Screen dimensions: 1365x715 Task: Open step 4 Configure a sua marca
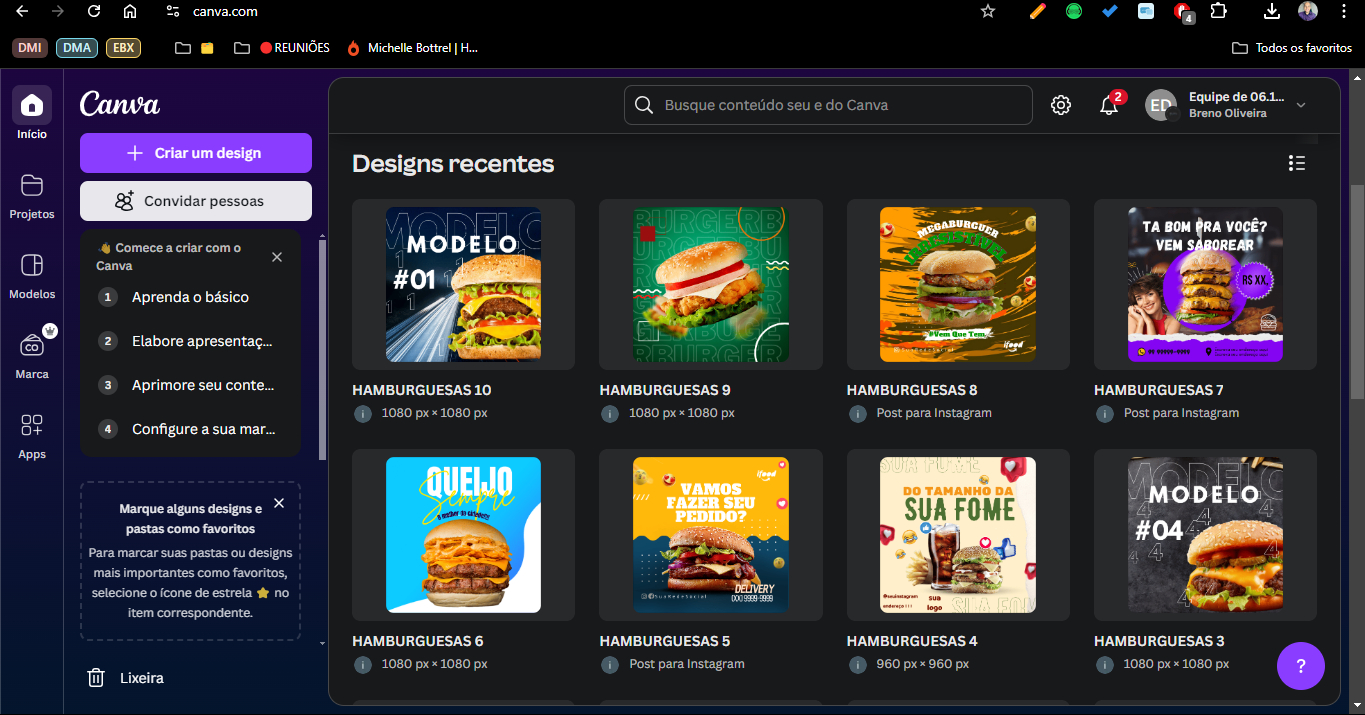point(190,429)
